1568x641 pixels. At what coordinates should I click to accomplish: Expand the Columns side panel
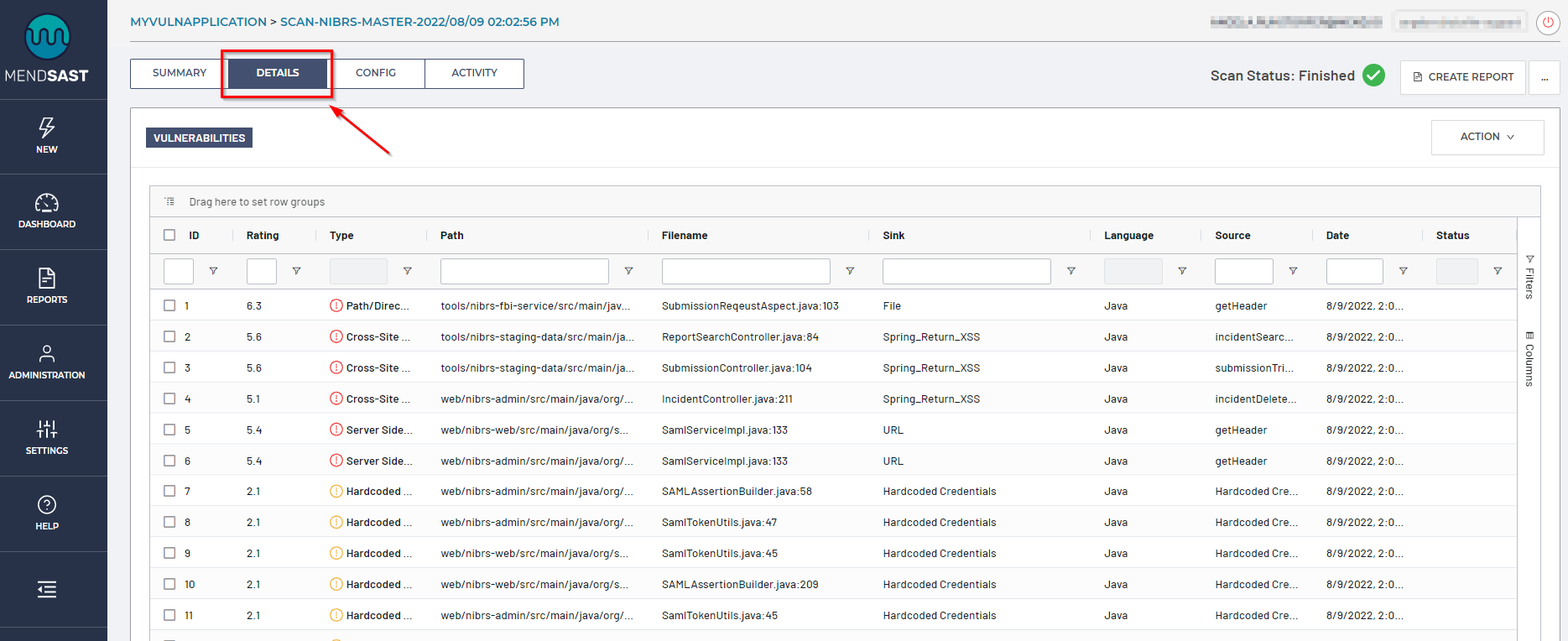coord(1529,358)
